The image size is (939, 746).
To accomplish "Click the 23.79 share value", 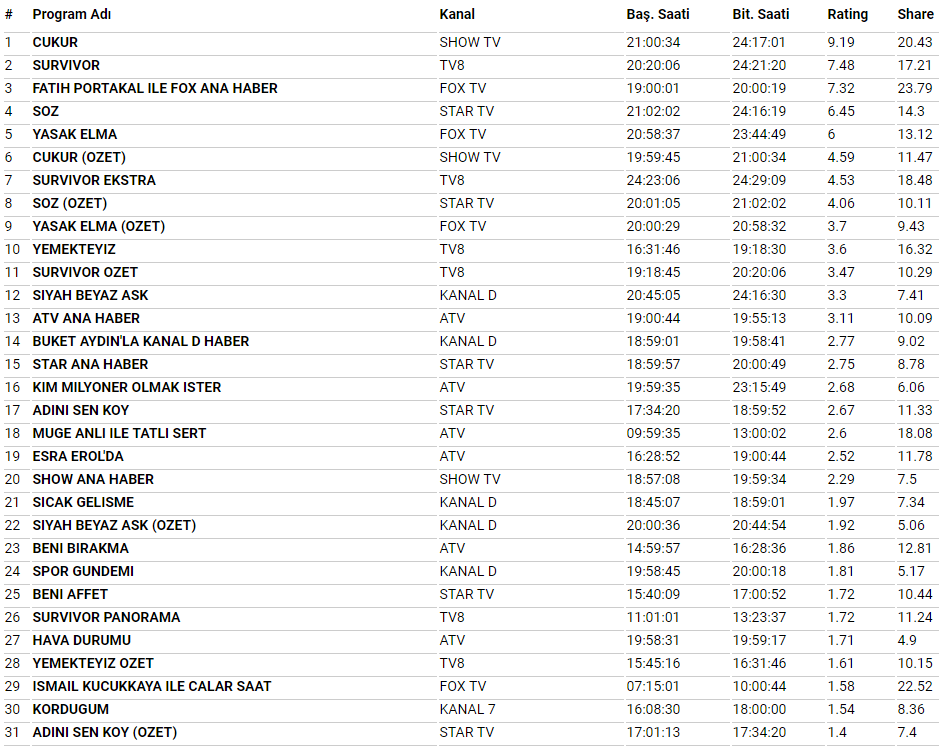I will (x=914, y=88).
